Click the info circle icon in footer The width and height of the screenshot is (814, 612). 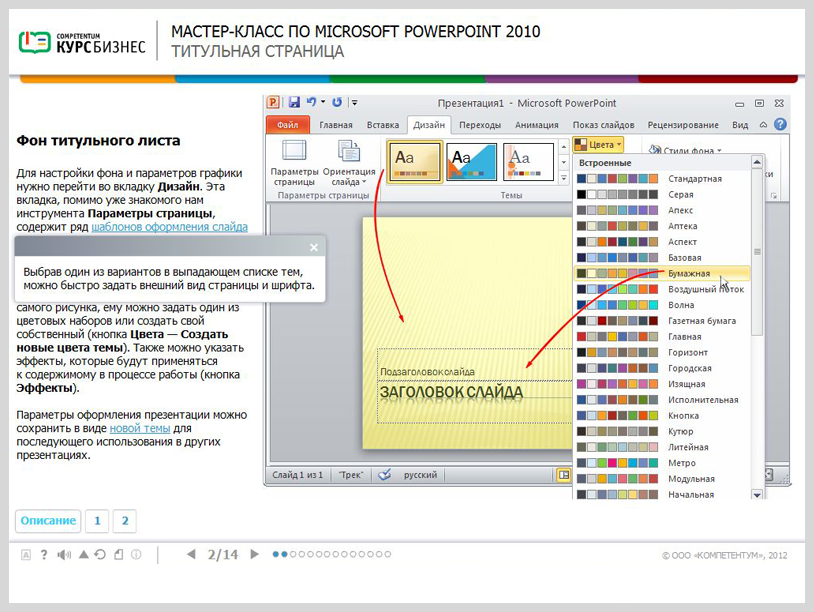(136, 555)
